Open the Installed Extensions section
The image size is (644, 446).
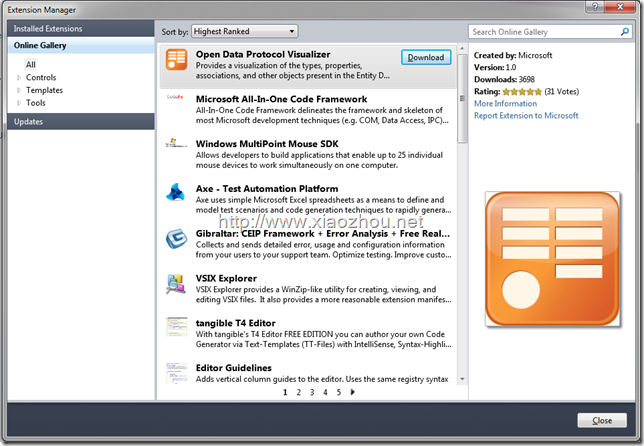pos(81,28)
